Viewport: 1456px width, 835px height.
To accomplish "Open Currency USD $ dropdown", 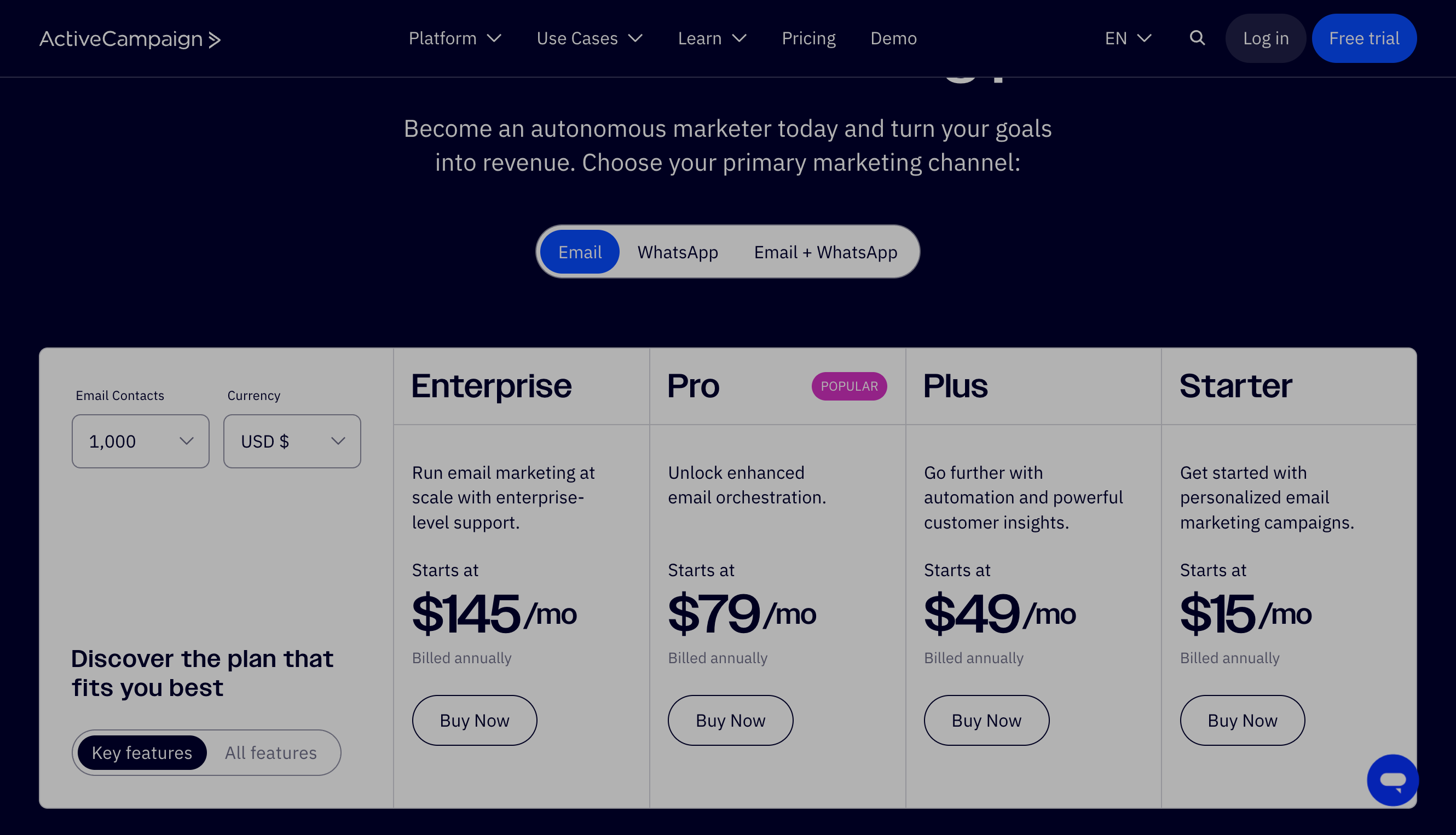I will click(x=291, y=441).
